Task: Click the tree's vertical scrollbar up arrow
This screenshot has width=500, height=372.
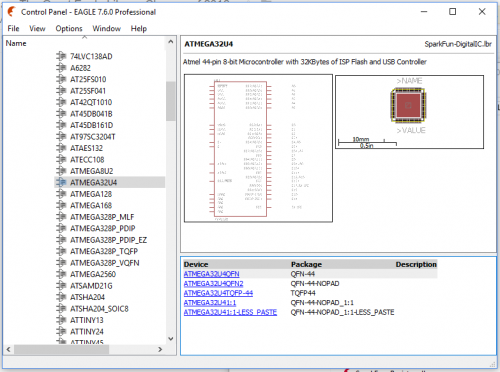Action: coord(171,42)
